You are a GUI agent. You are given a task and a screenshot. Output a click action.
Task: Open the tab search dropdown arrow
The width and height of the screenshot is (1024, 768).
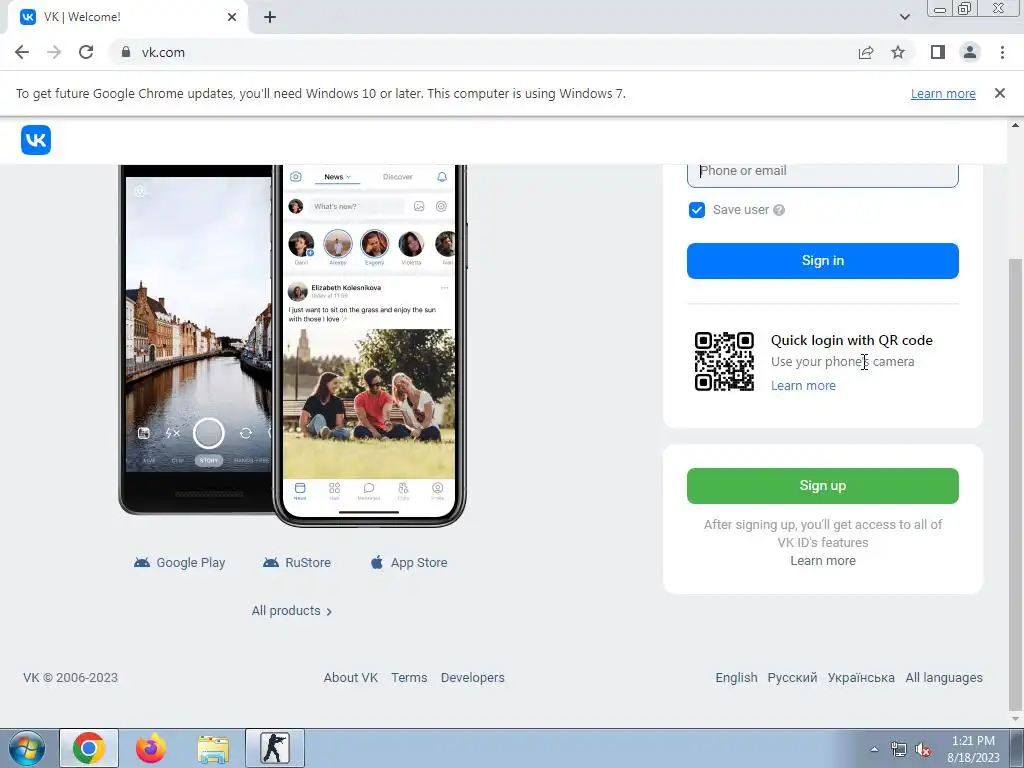(x=904, y=17)
